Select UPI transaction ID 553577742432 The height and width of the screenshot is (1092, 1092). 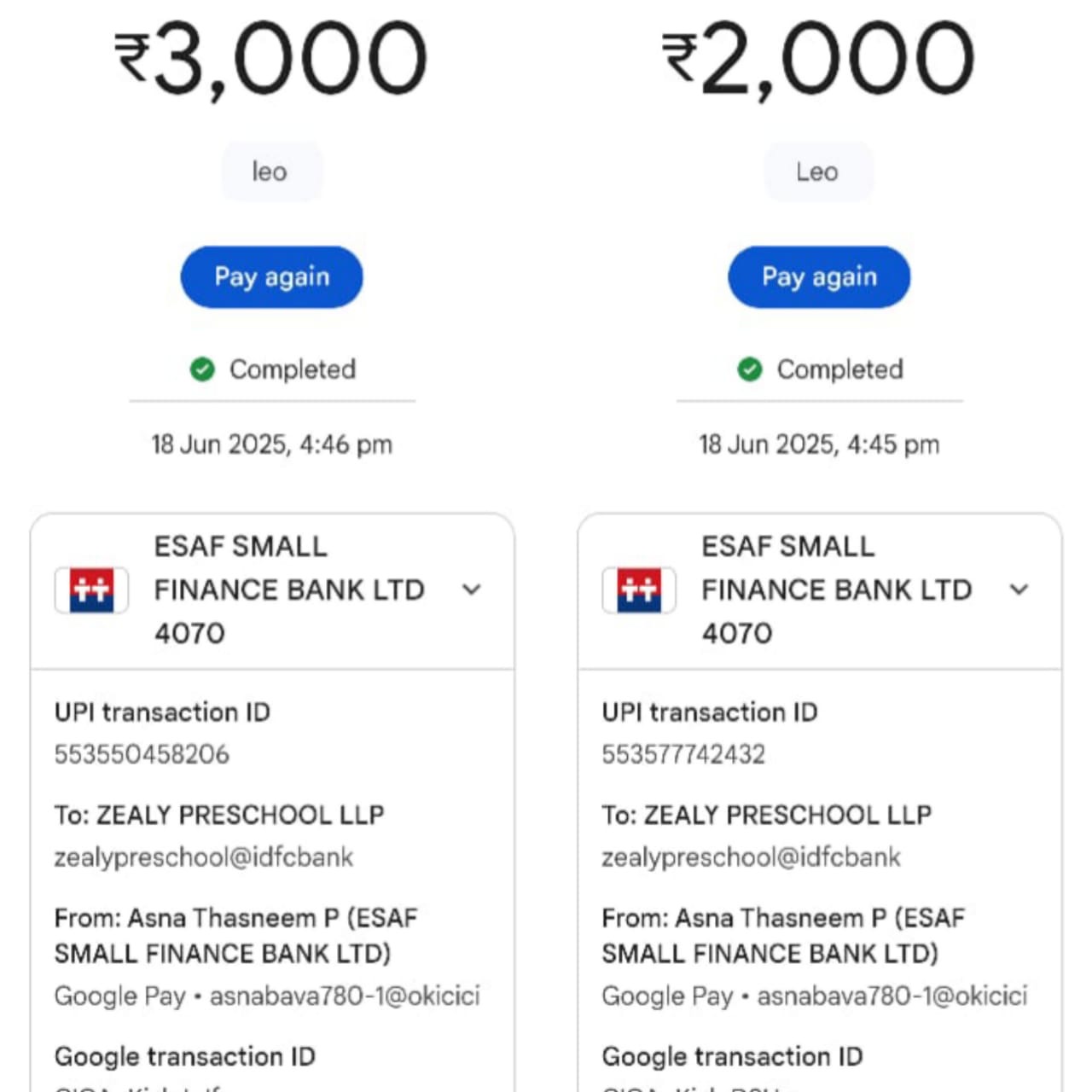coord(683,754)
